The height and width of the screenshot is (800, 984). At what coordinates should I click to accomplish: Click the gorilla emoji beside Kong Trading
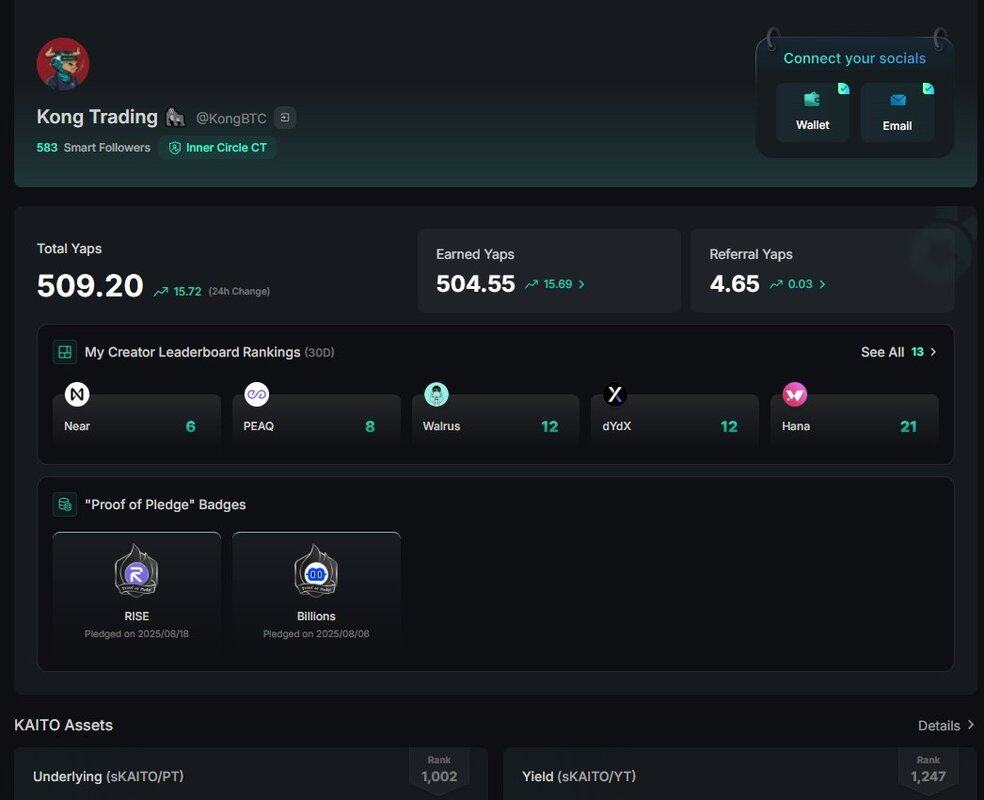point(175,117)
